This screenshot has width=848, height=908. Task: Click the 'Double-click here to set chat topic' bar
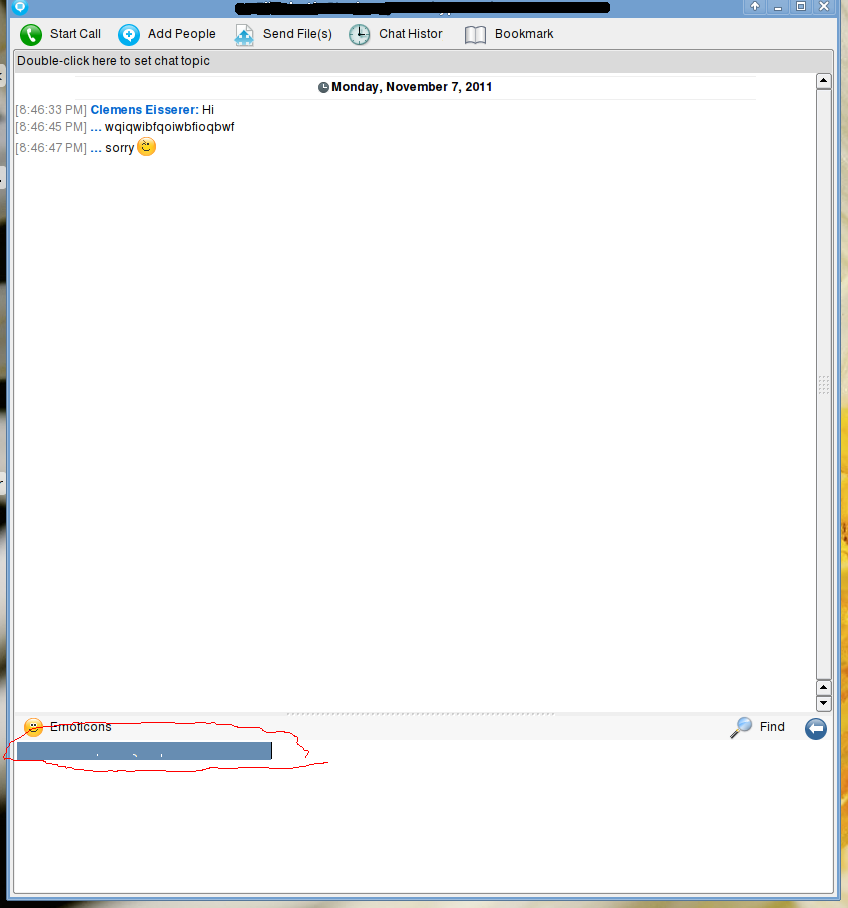(x=113, y=61)
